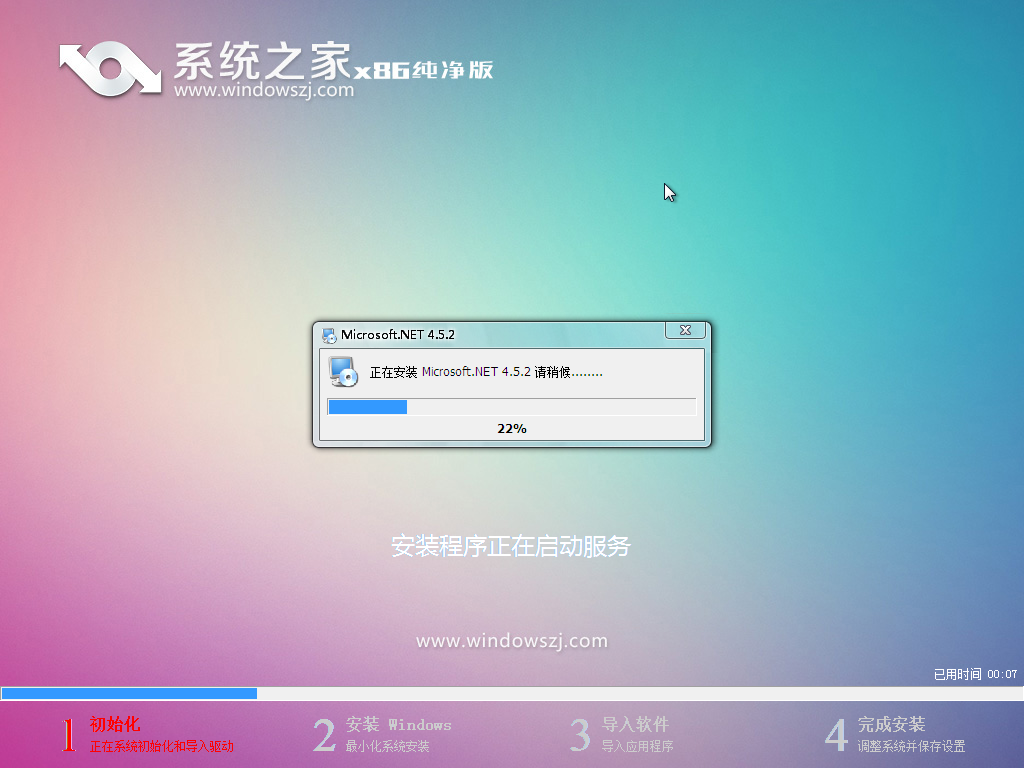Click the 22% percentage label
The height and width of the screenshot is (768, 1024).
point(511,428)
